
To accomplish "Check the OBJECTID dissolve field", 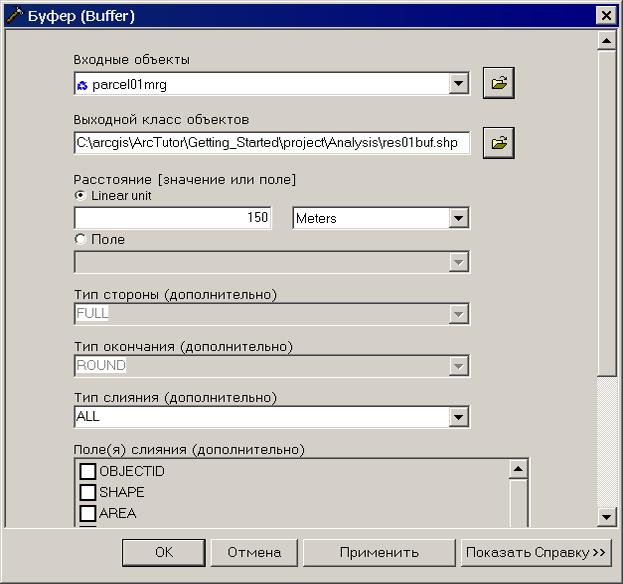I will click(x=87, y=471).
